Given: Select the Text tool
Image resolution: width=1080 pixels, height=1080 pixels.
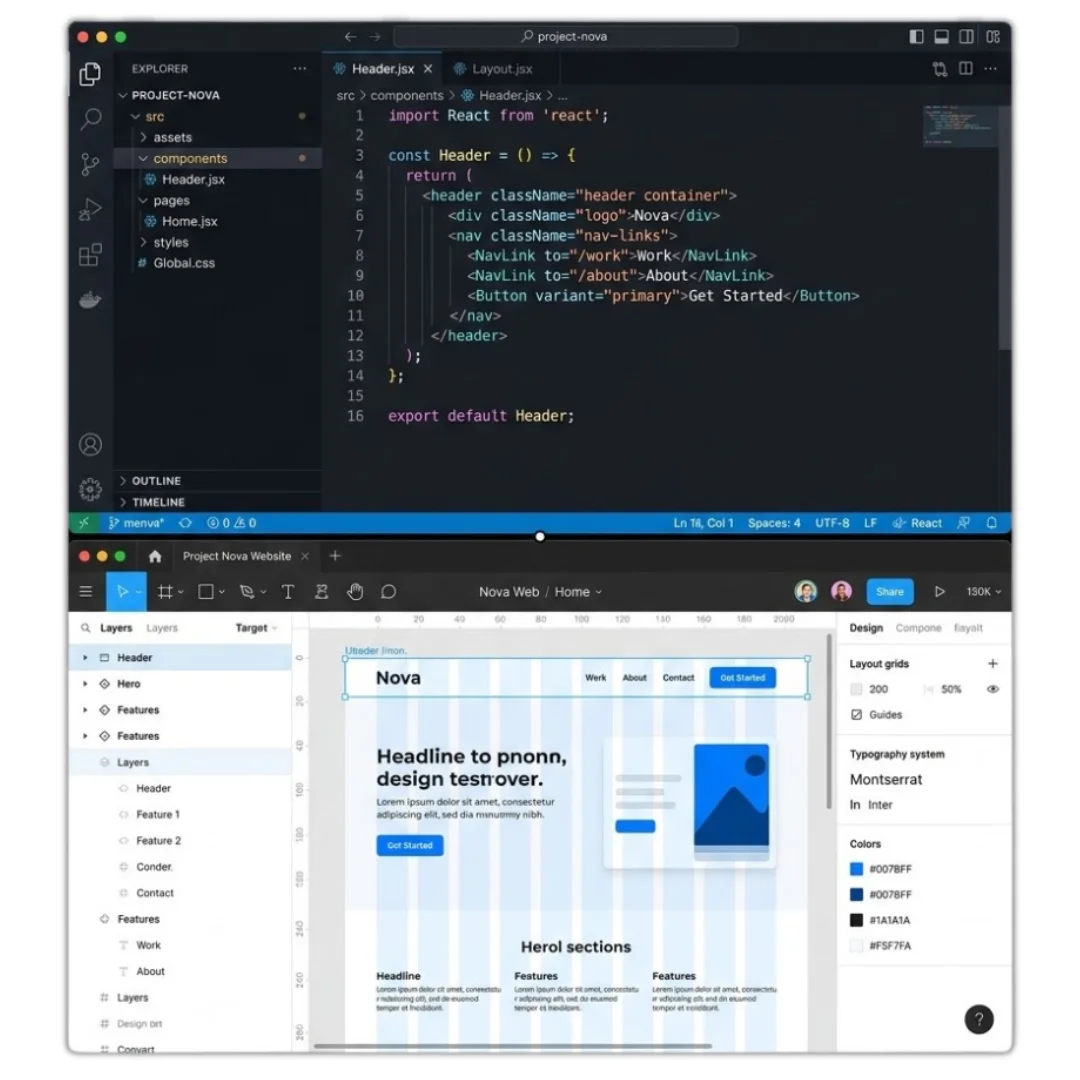Looking at the screenshot, I should click(x=288, y=592).
